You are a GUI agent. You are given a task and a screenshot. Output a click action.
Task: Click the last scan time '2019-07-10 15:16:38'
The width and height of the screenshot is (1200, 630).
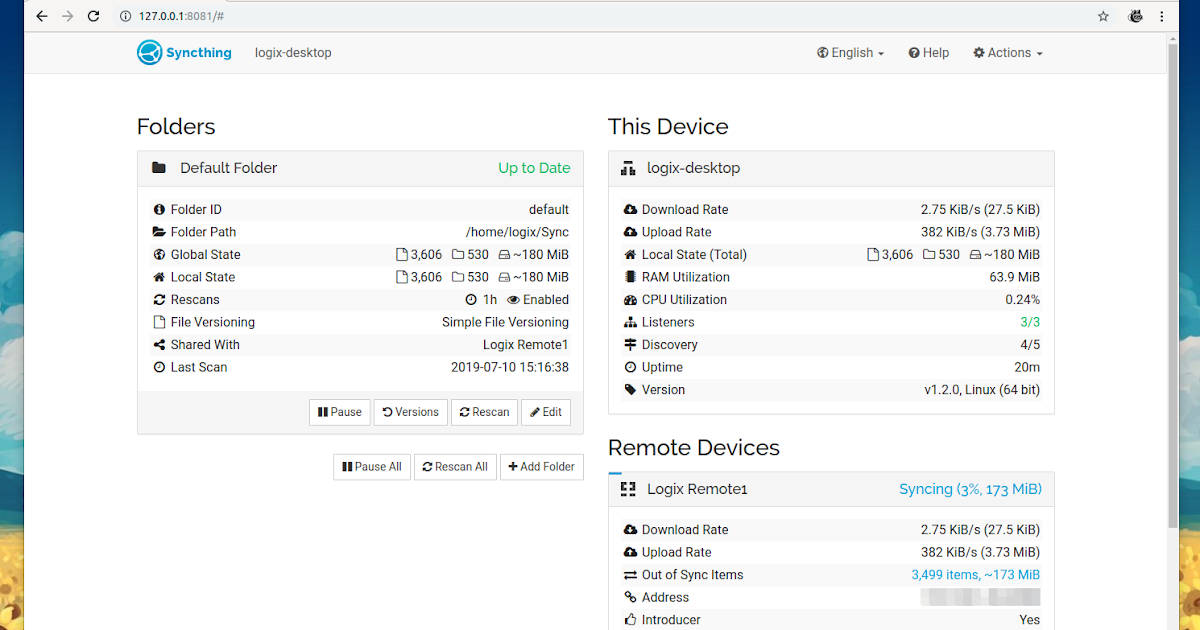(510, 367)
